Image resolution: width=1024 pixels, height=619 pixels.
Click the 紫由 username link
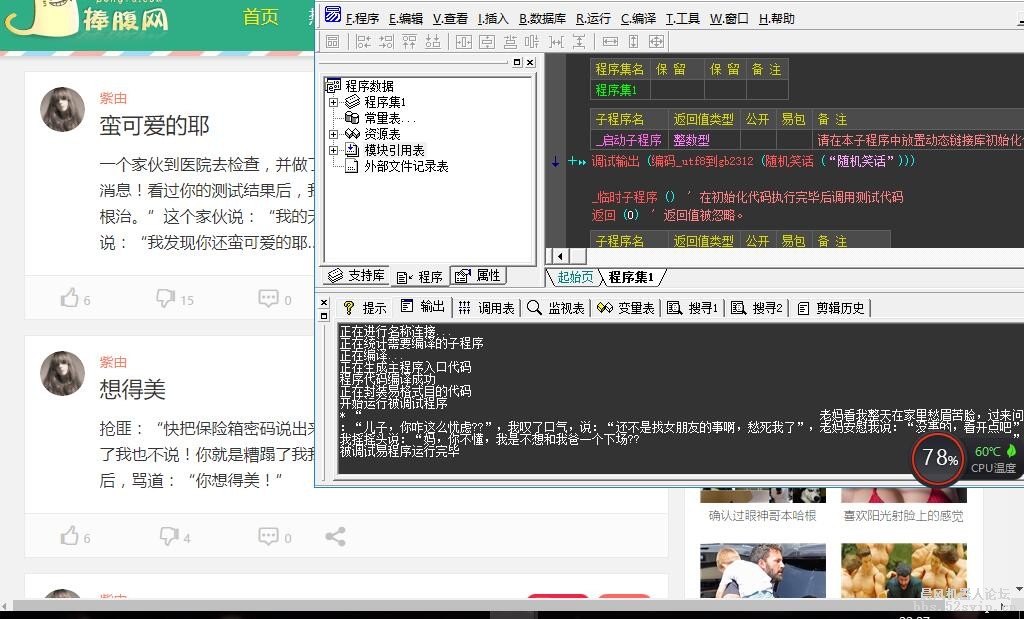113,98
